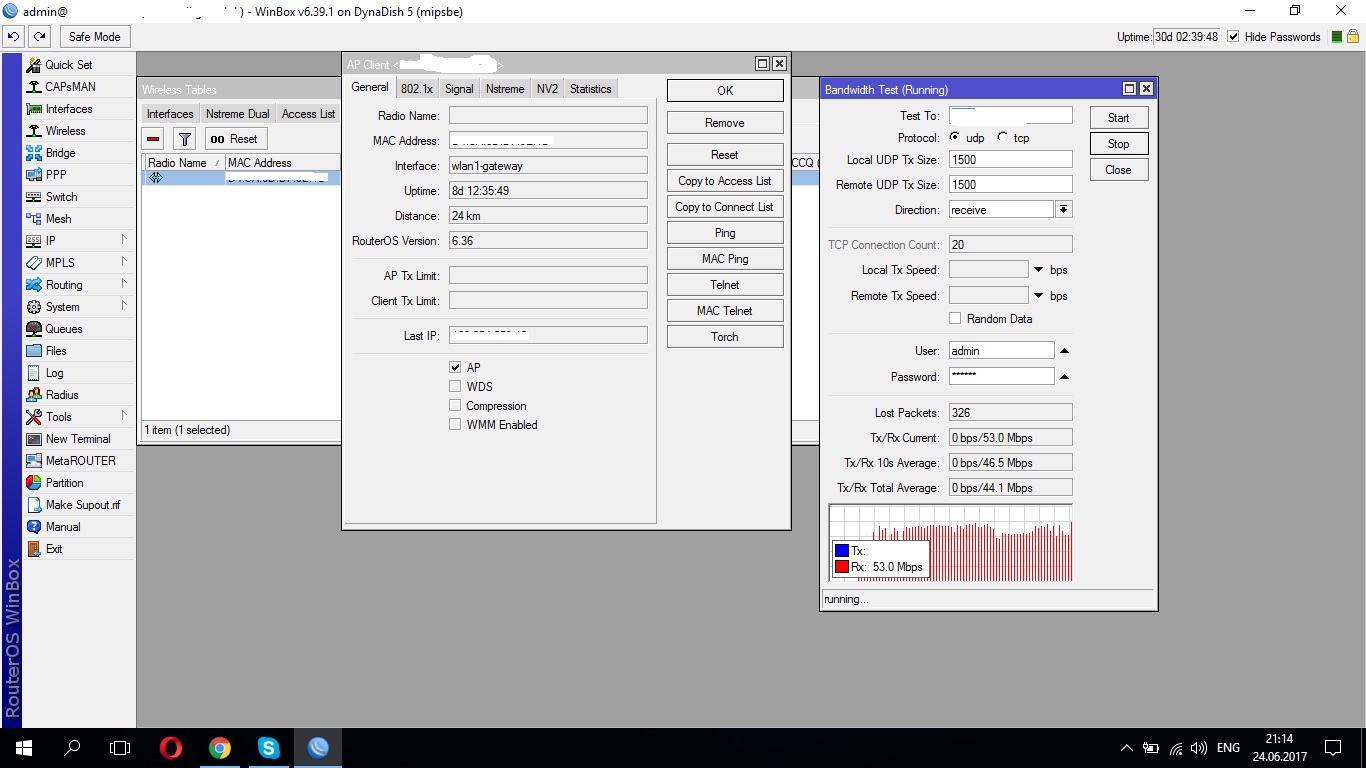Click the red minus remove icon
This screenshot has width=1366, height=768.
click(x=154, y=139)
